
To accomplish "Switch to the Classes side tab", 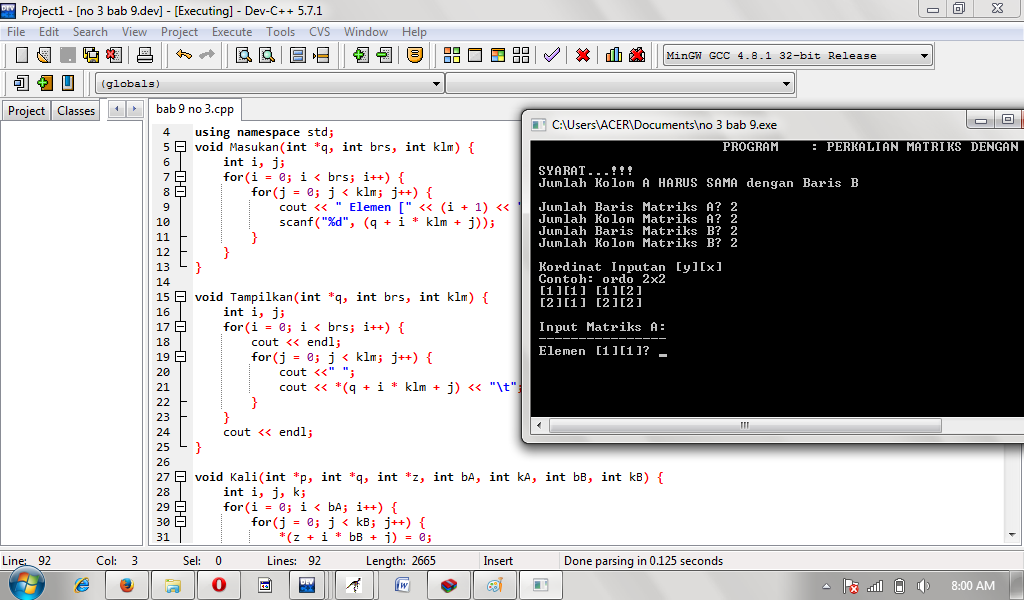I will (76, 111).
